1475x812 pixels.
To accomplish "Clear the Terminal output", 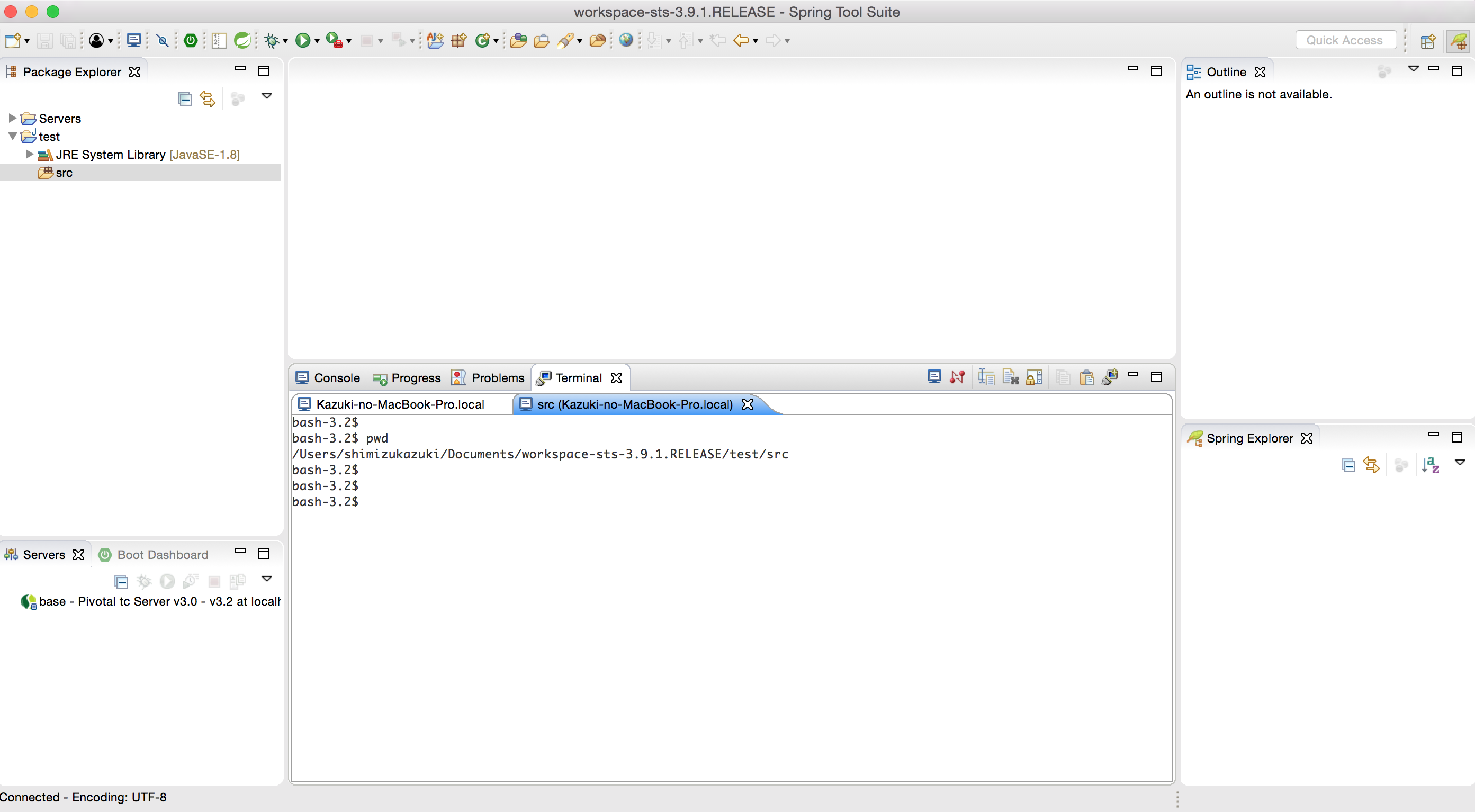I will point(1010,377).
